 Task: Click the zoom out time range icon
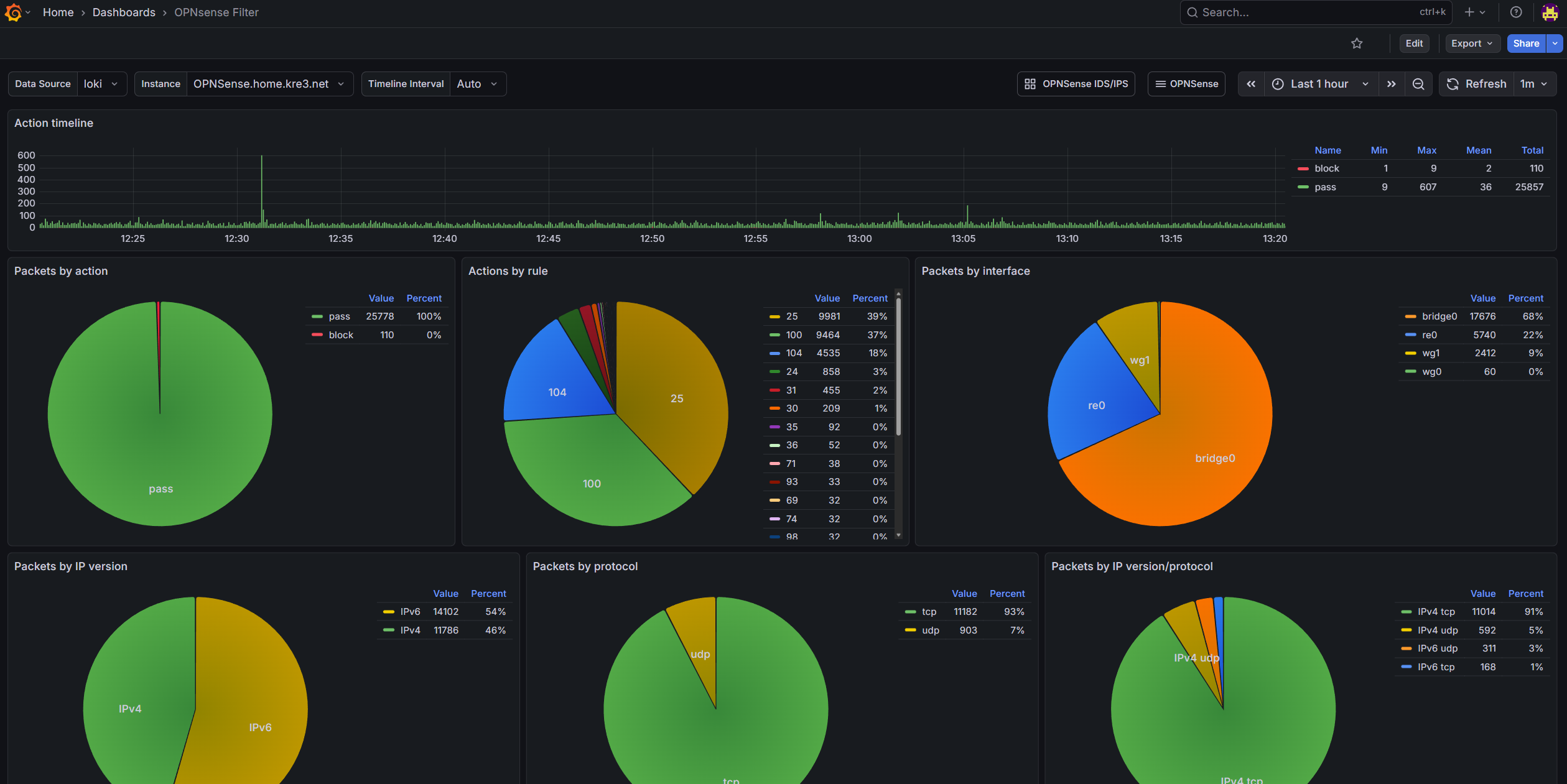(x=1418, y=84)
